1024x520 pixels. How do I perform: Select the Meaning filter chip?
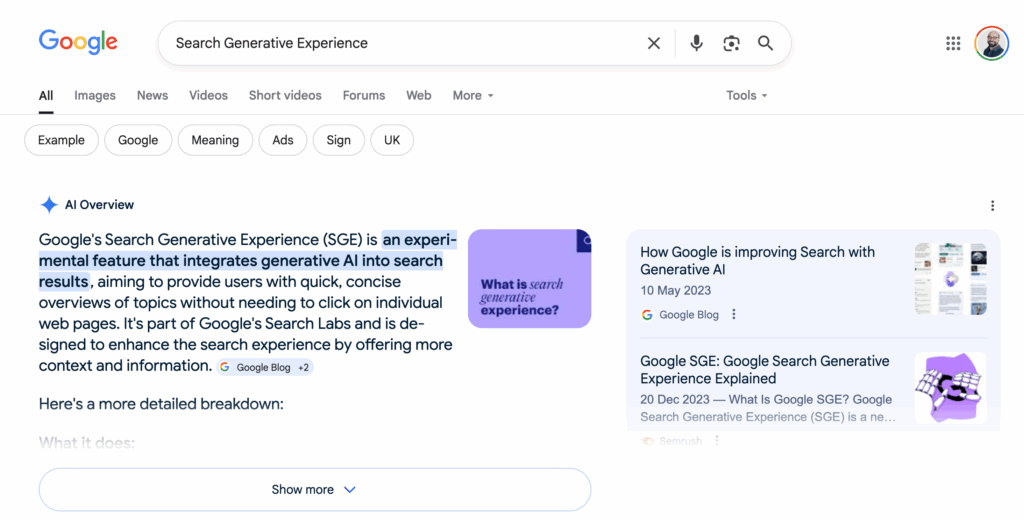[x=215, y=140]
